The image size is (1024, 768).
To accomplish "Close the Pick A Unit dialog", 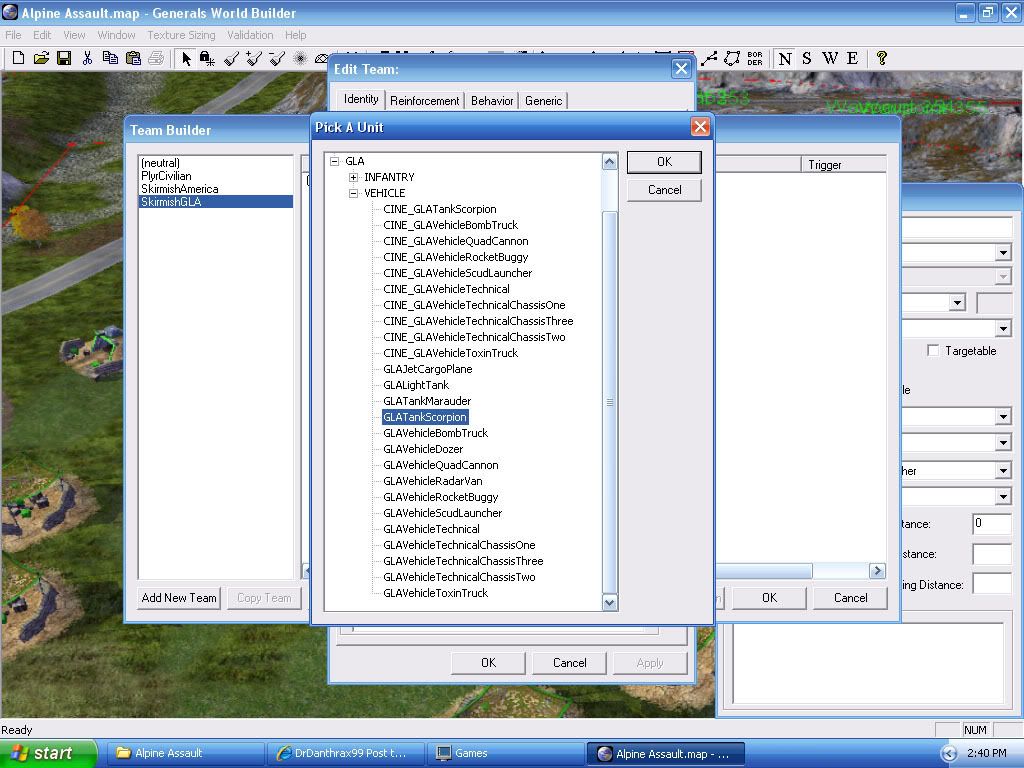I will 700,127.
